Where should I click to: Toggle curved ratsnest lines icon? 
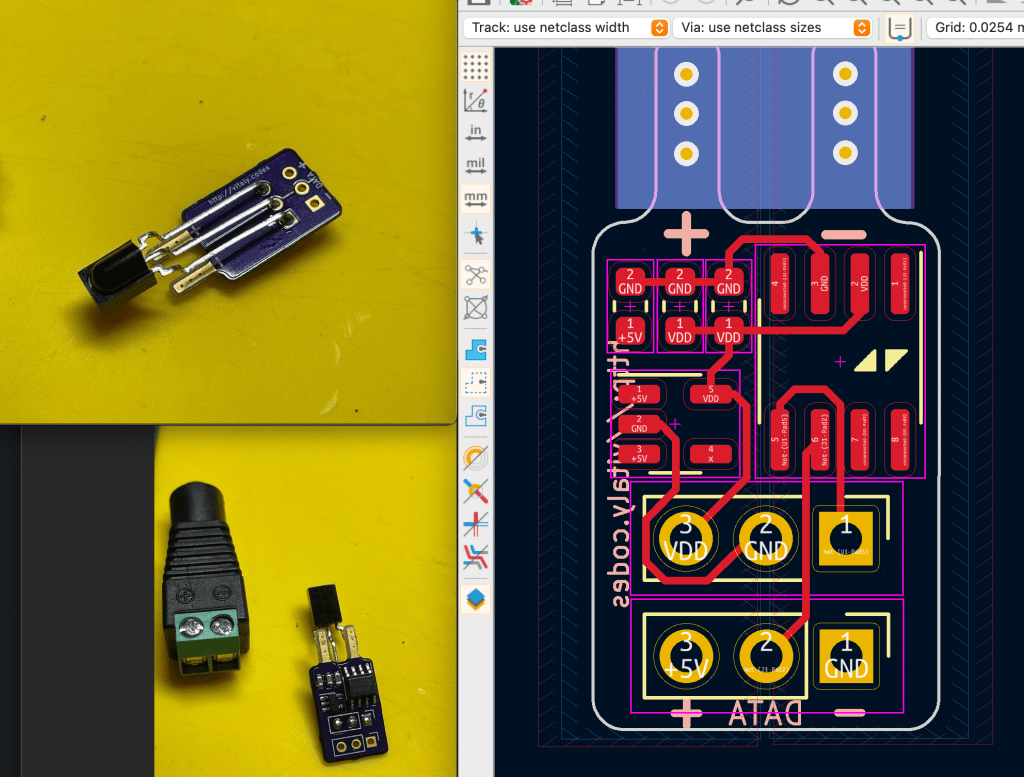click(x=476, y=307)
